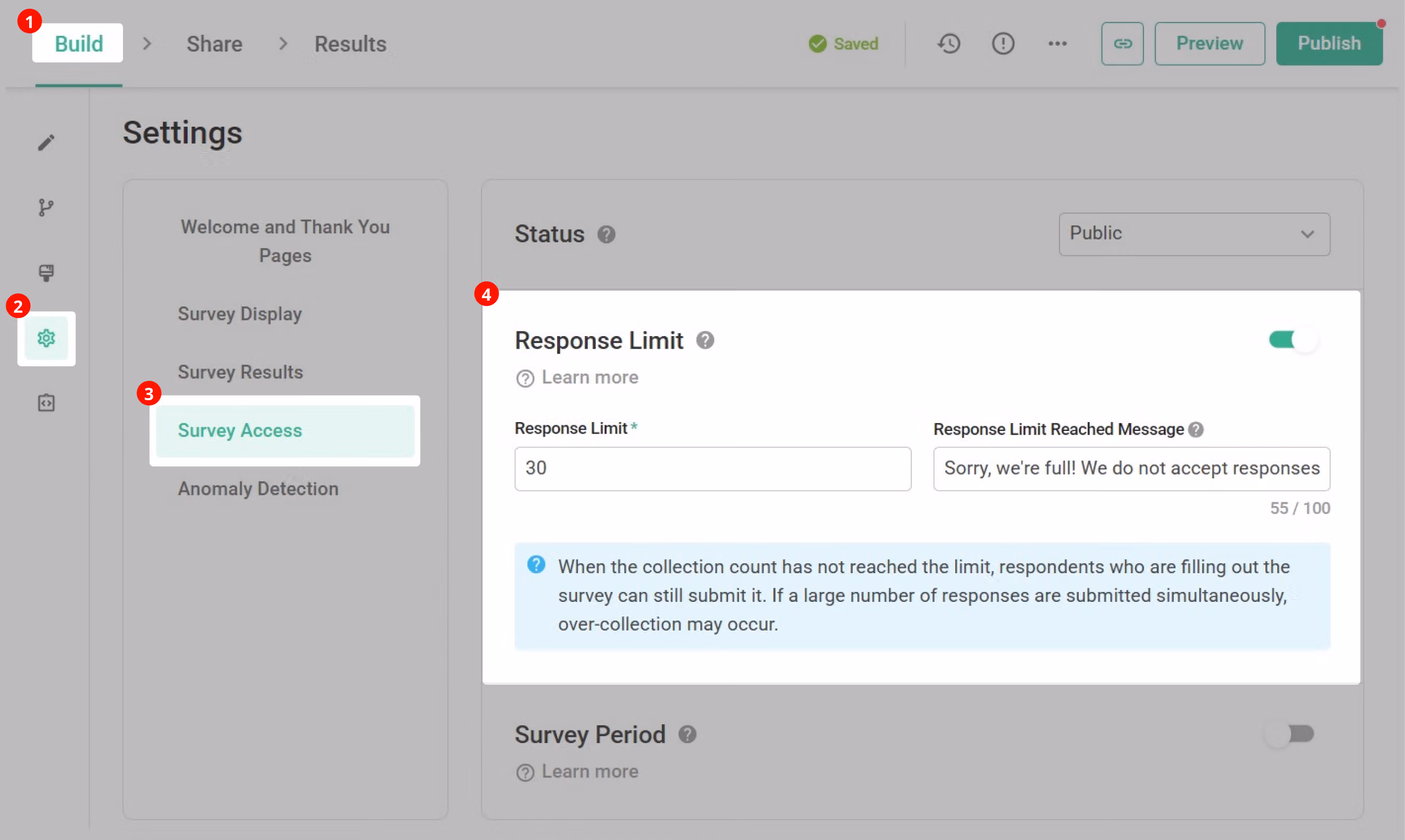This screenshot has width=1405, height=840.
Task: Switch to the Build tab
Action: point(79,44)
